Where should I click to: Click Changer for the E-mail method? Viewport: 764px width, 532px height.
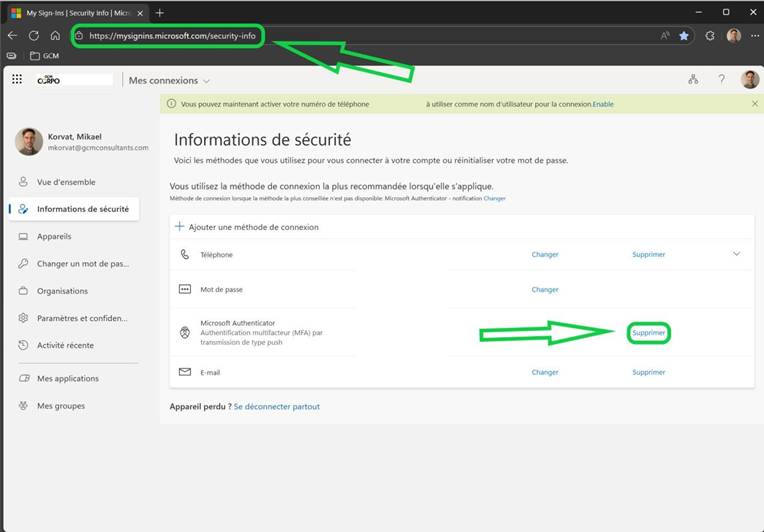coord(545,372)
